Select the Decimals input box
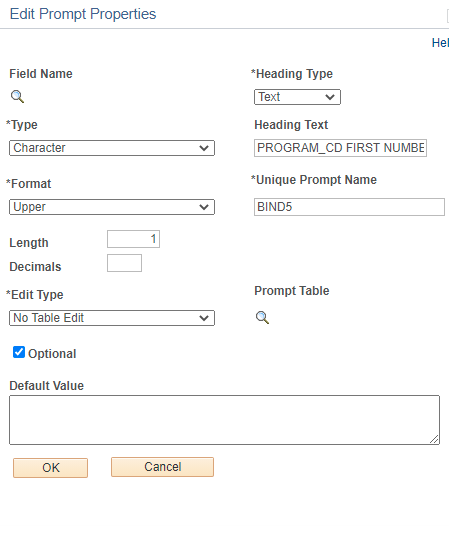This screenshot has width=449, height=535. click(125, 263)
